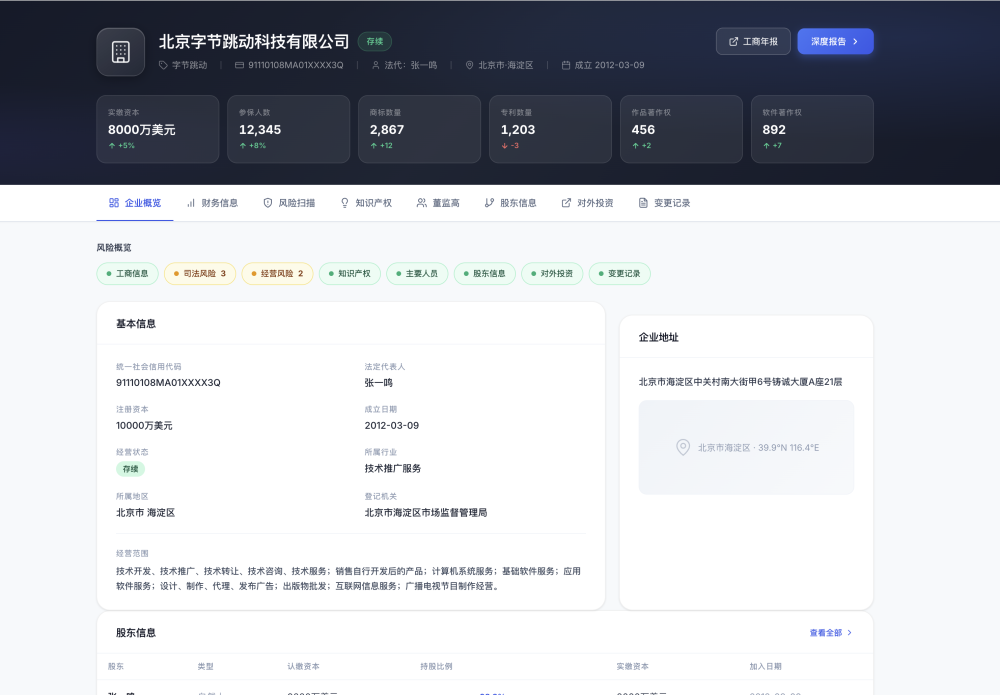Switch to the 董监高 tab

coord(438,203)
